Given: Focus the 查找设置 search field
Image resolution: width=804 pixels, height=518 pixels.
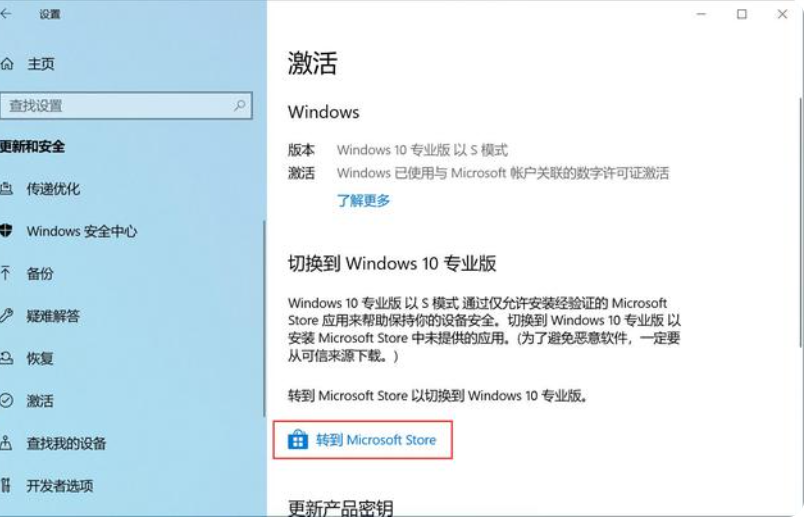Looking at the screenshot, I should (x=126, y=106).
